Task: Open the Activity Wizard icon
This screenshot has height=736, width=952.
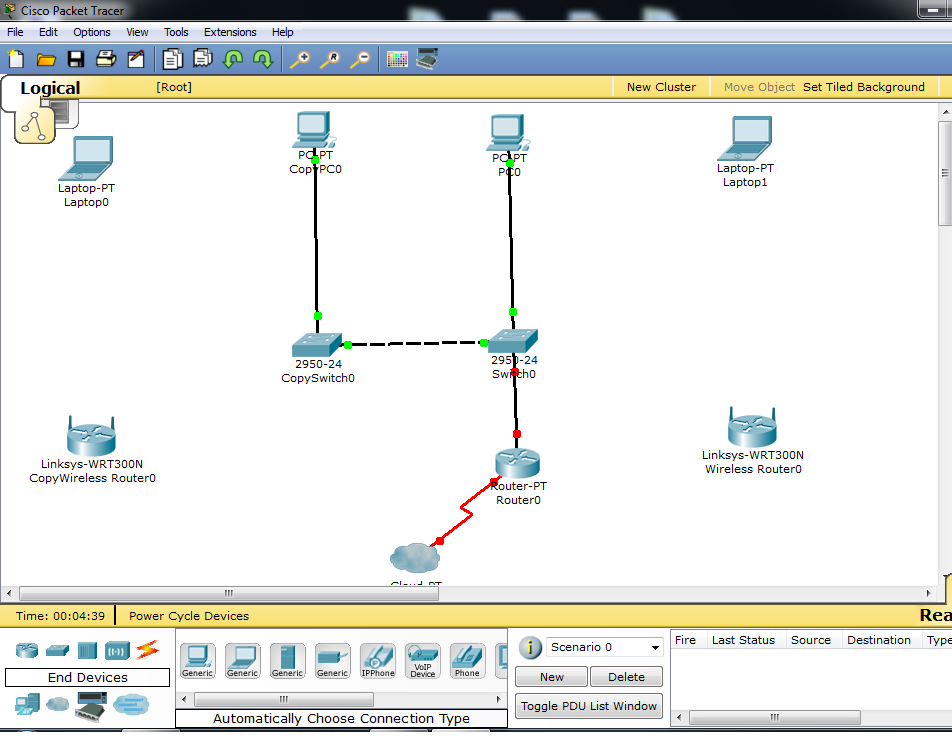Action: tap(136, 59)
